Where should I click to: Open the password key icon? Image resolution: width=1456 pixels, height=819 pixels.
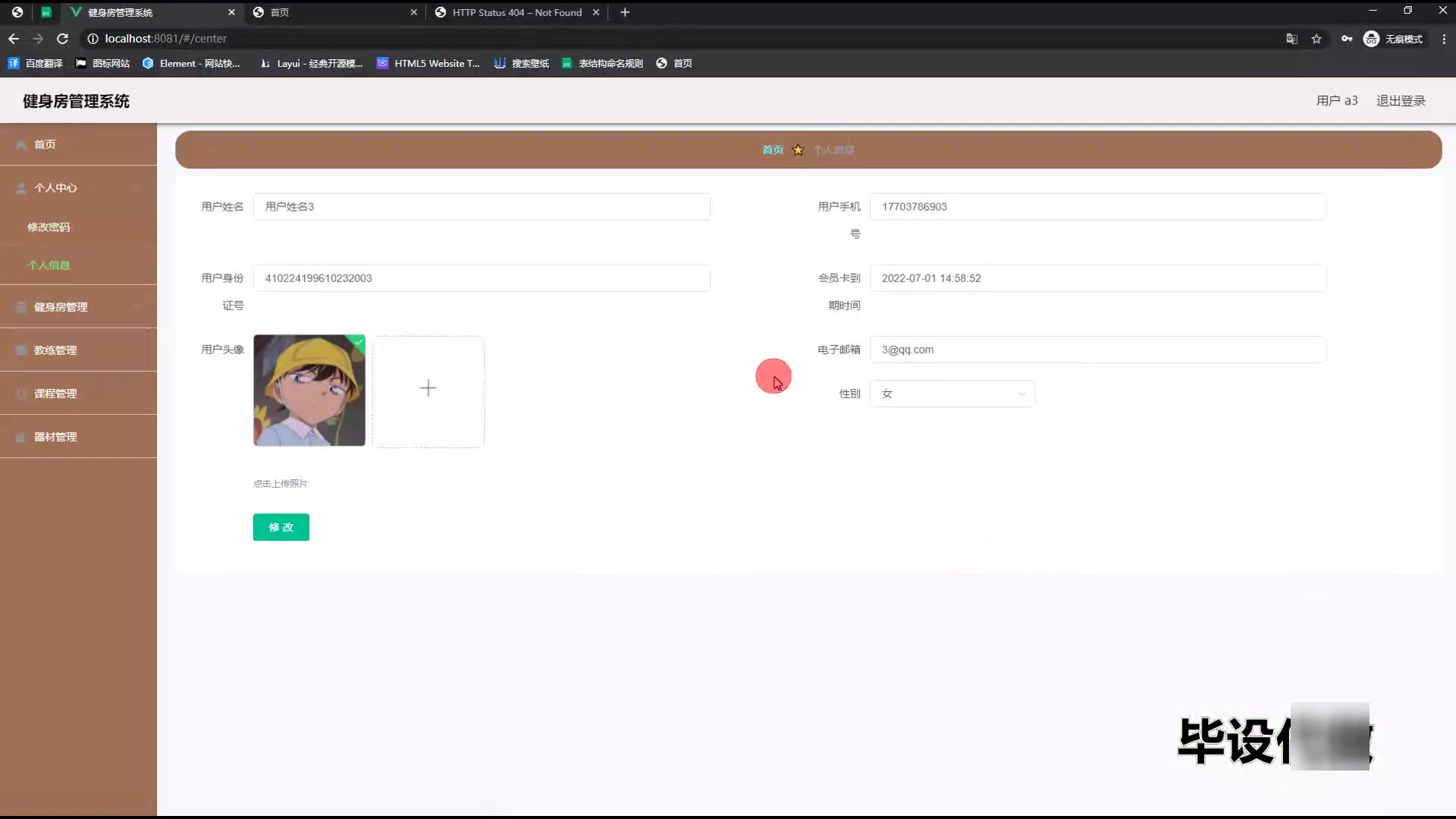pos(1347,39)
